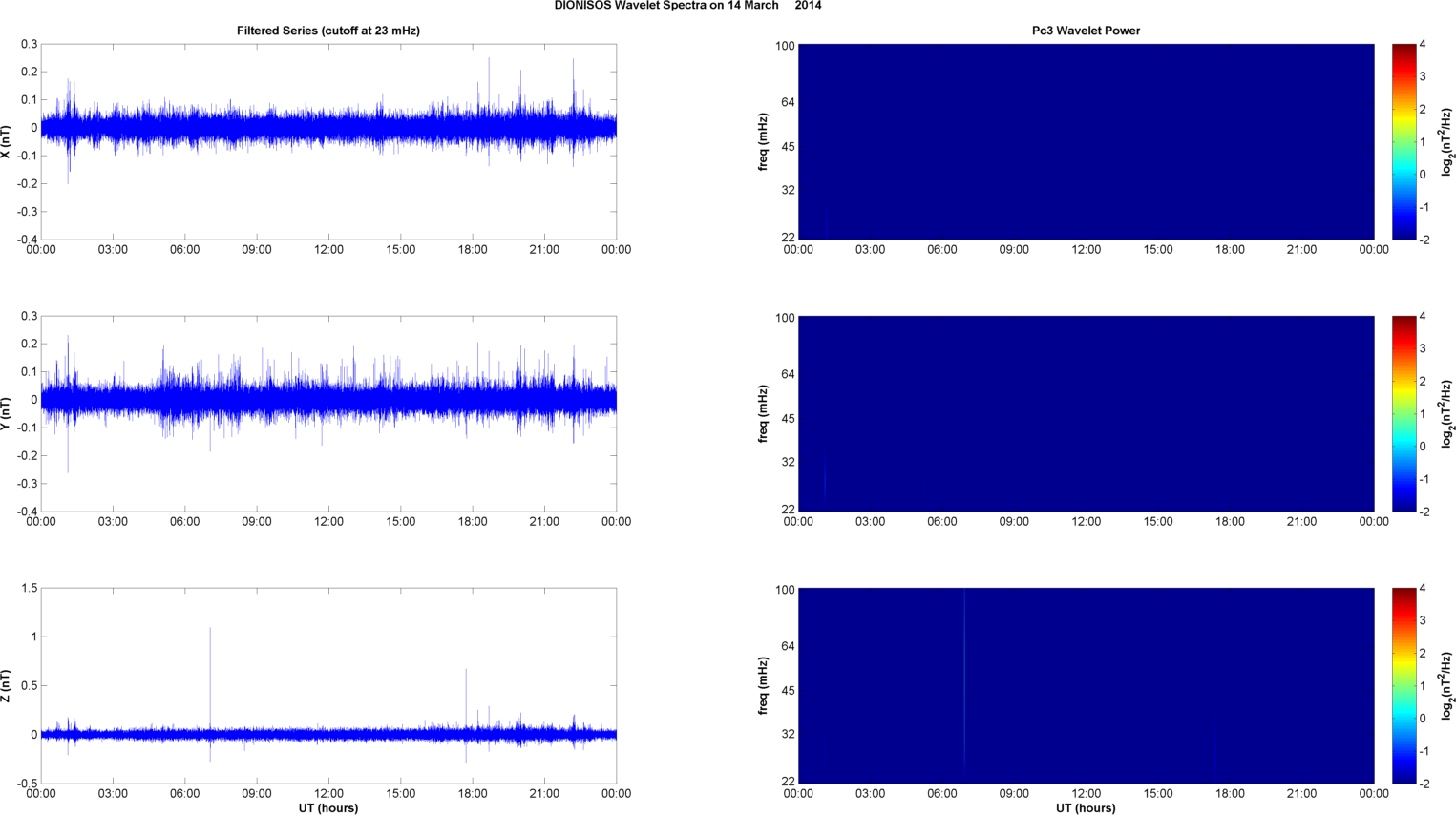The image size is (1456, 815).
Task: Click the '0' value on middle colorbar
Action: 1423,446
